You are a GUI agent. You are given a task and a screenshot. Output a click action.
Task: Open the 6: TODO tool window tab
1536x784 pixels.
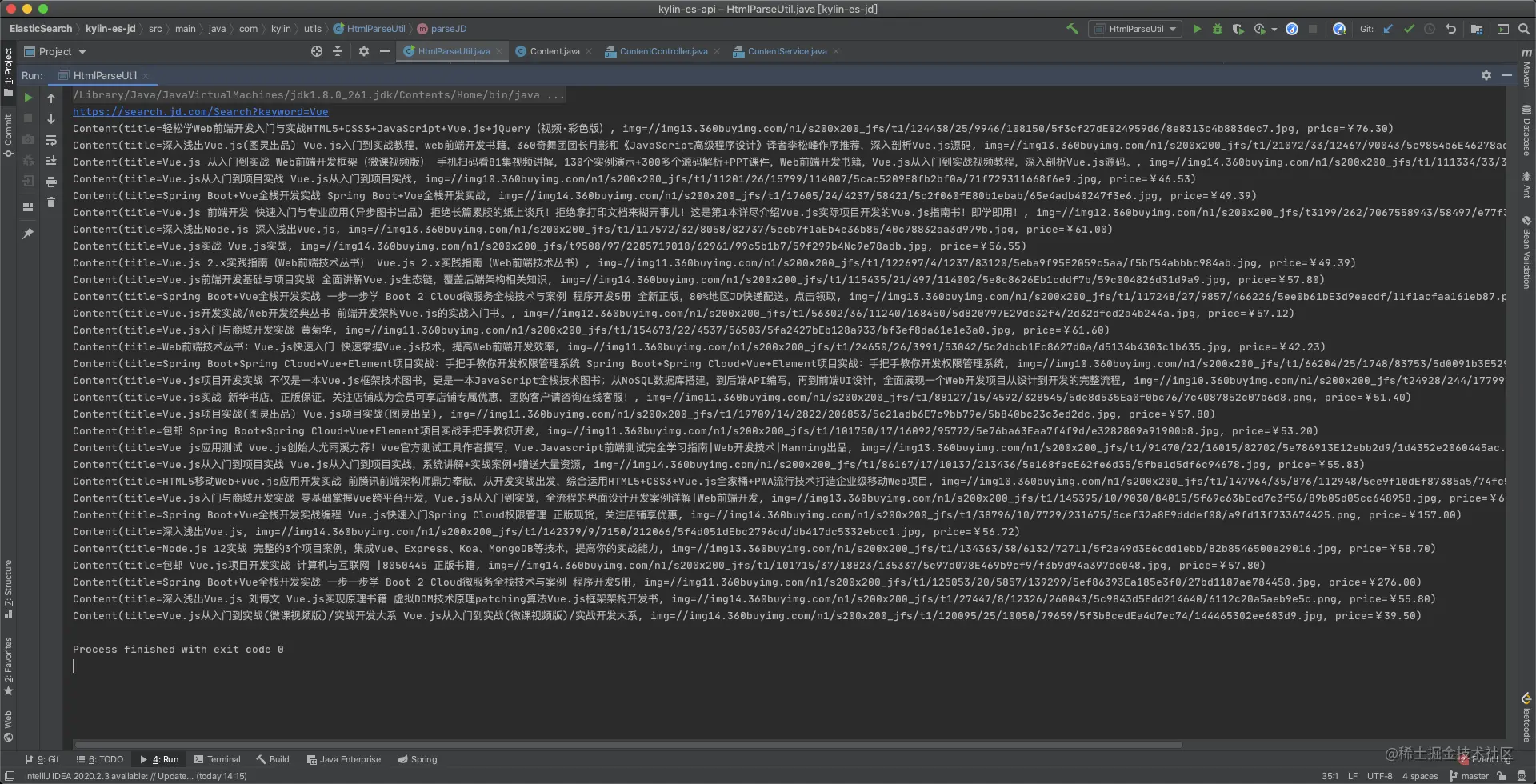coord(100,759)
